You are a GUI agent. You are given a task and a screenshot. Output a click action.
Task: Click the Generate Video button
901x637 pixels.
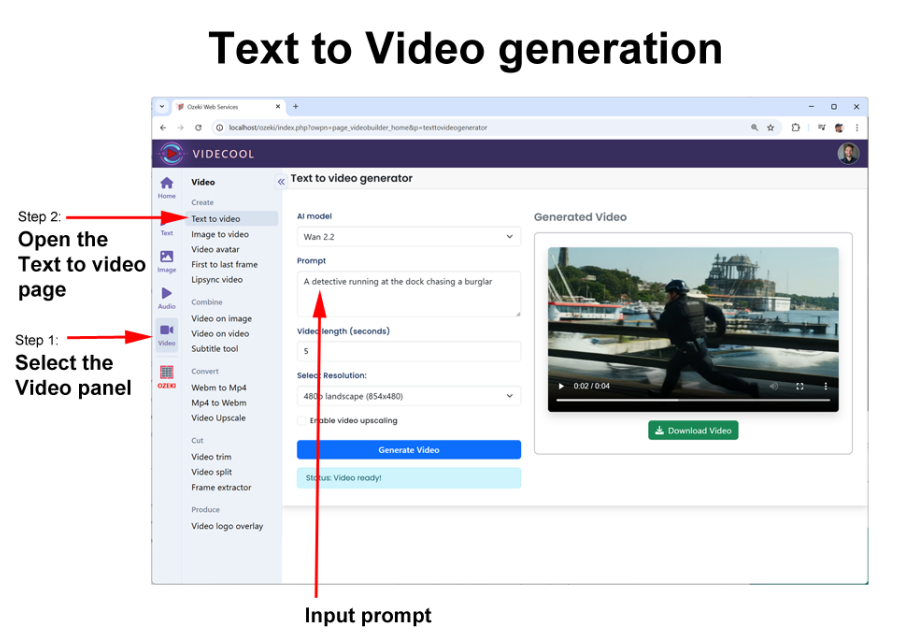pos(408,450)
